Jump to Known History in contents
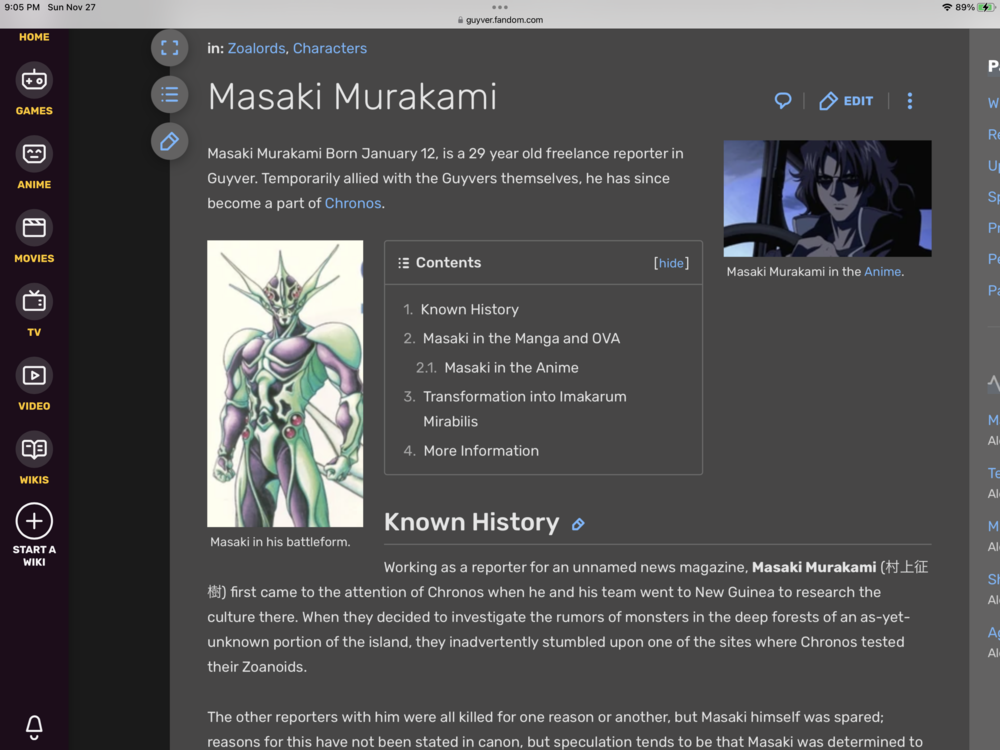The width and height of the screenshot is (1000, 750). (x=469, y=309)
